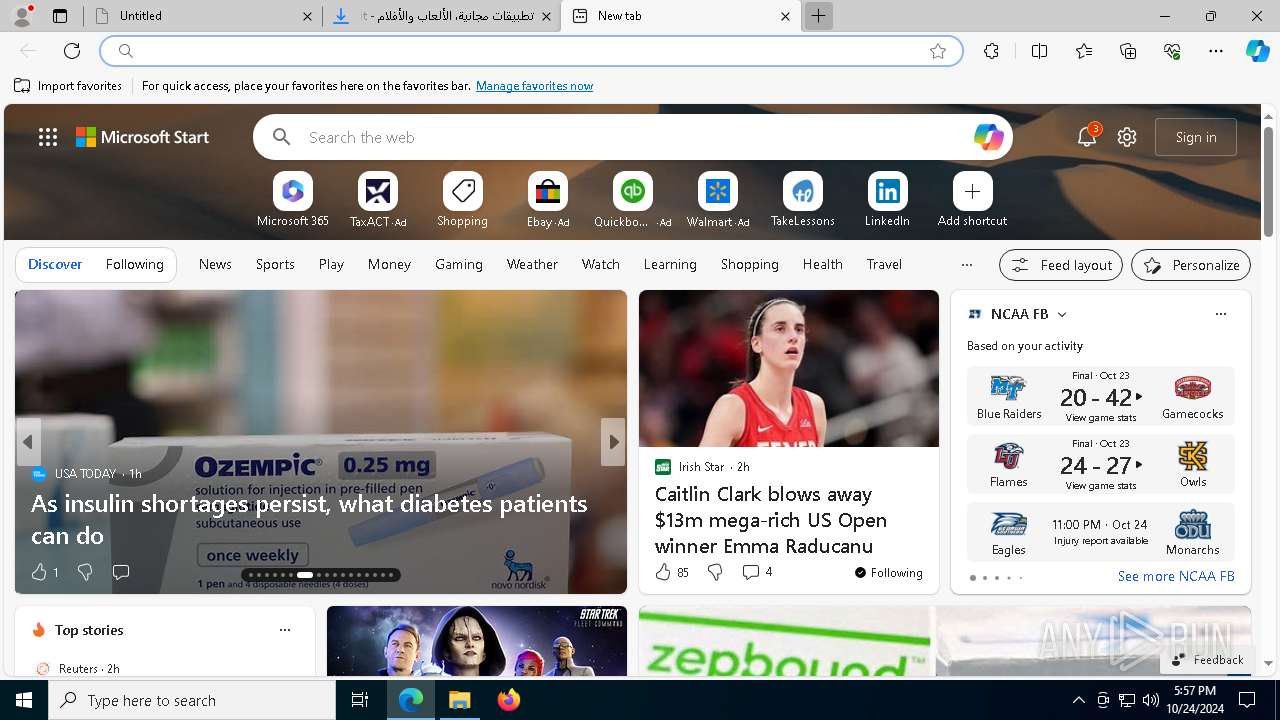
Task: Show hidden system tray icons
Action: click(x=1078, y=700)
